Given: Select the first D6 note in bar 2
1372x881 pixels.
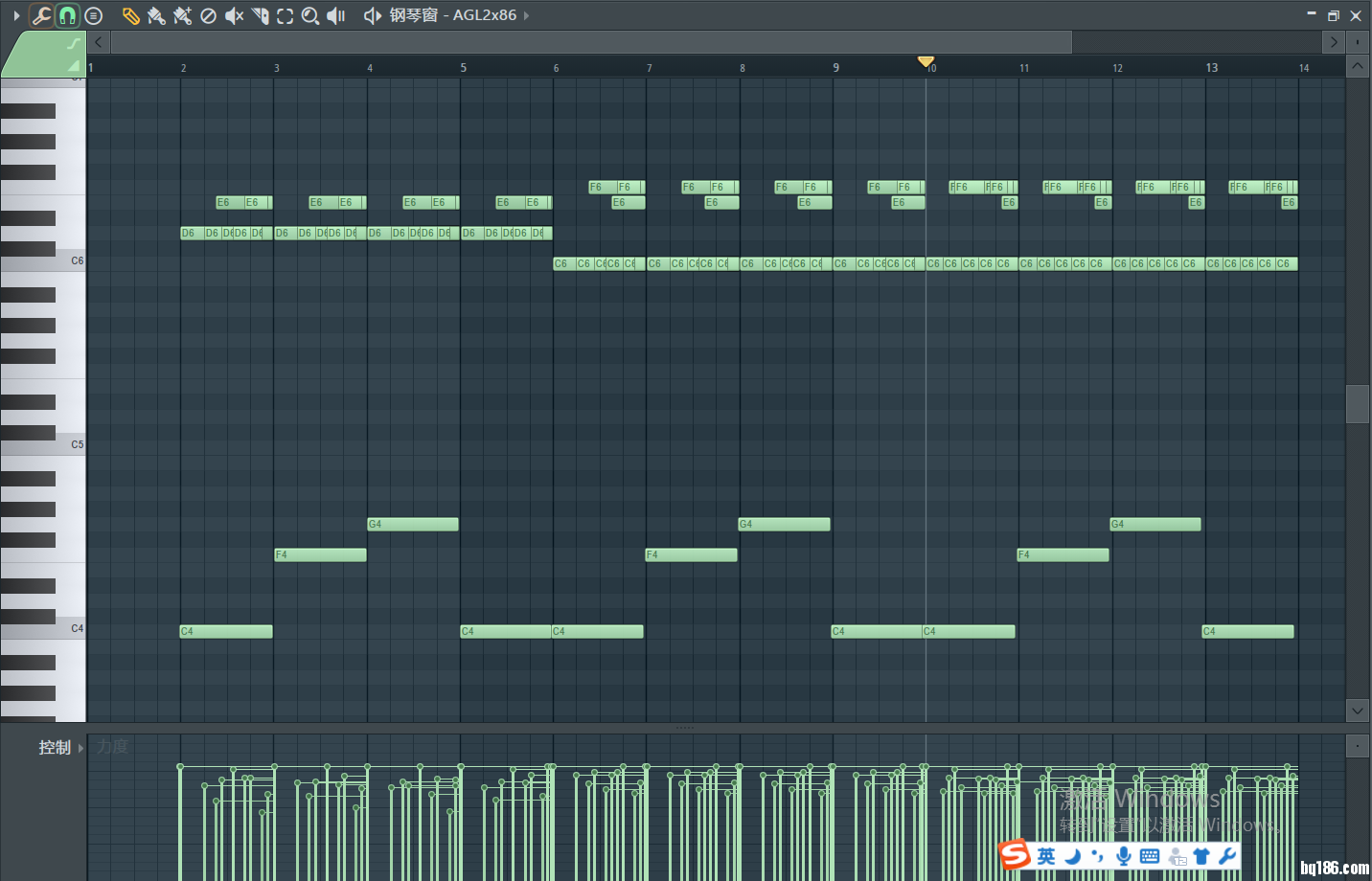Looking at the screenshot, I should pos(191,233).
